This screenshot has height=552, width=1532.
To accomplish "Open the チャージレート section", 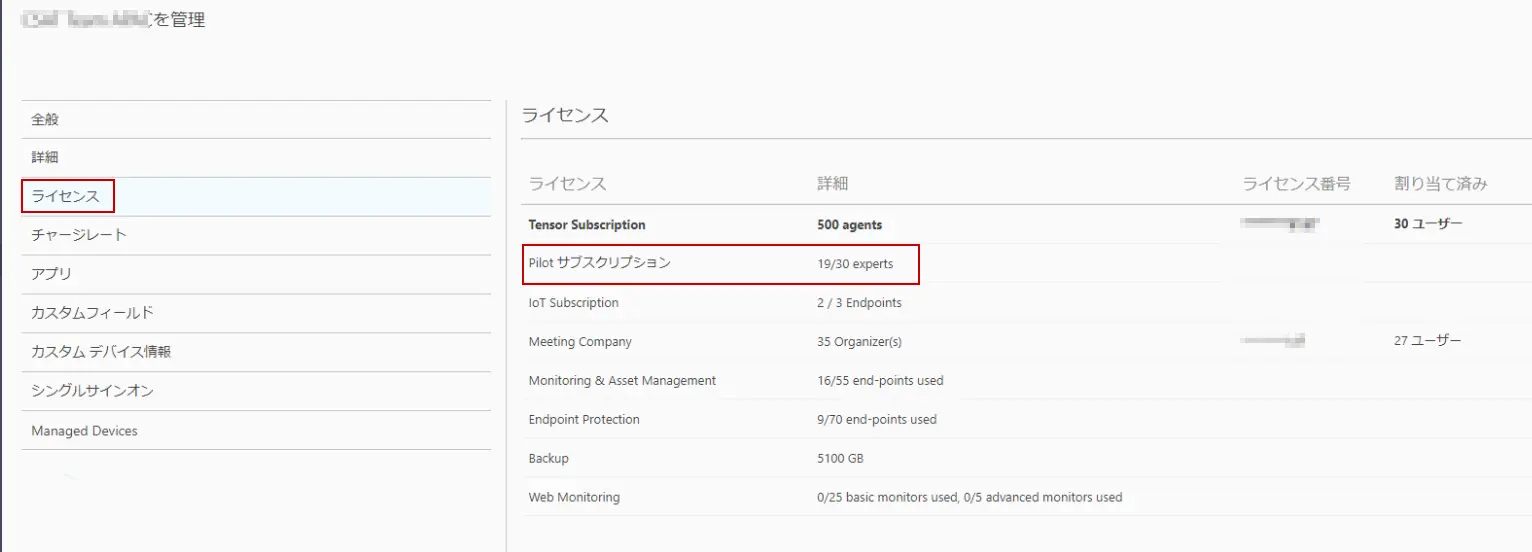I will pyautogui.click(x=256, y=235).
